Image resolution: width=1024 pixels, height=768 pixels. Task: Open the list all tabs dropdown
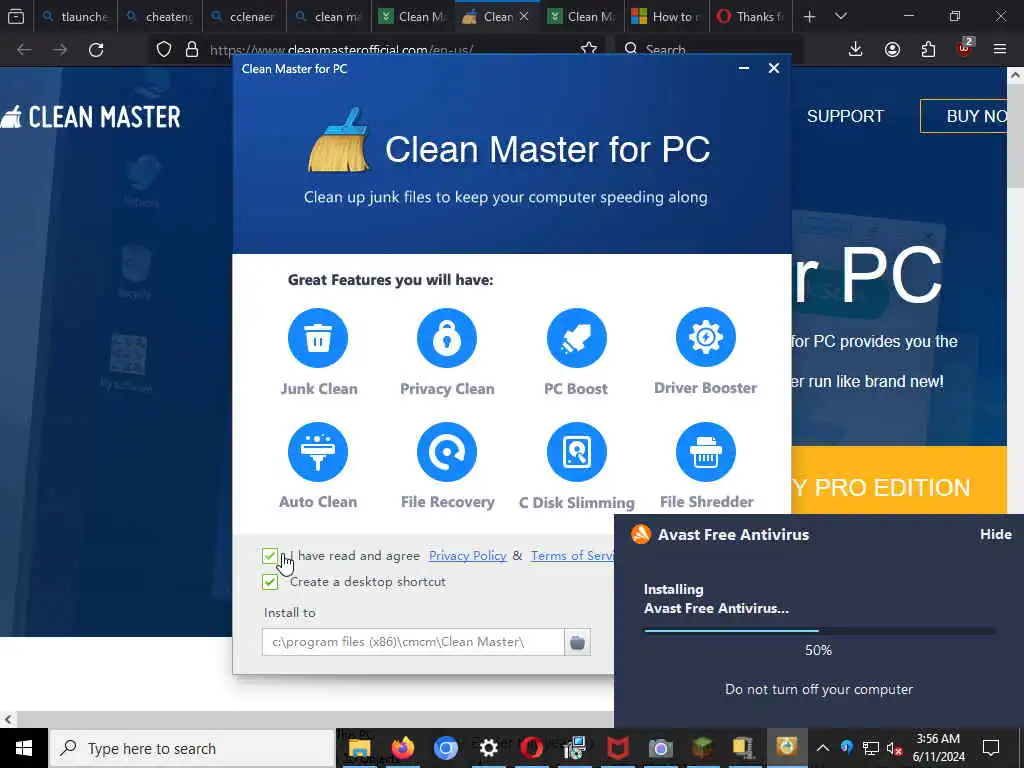pos(841,16)
